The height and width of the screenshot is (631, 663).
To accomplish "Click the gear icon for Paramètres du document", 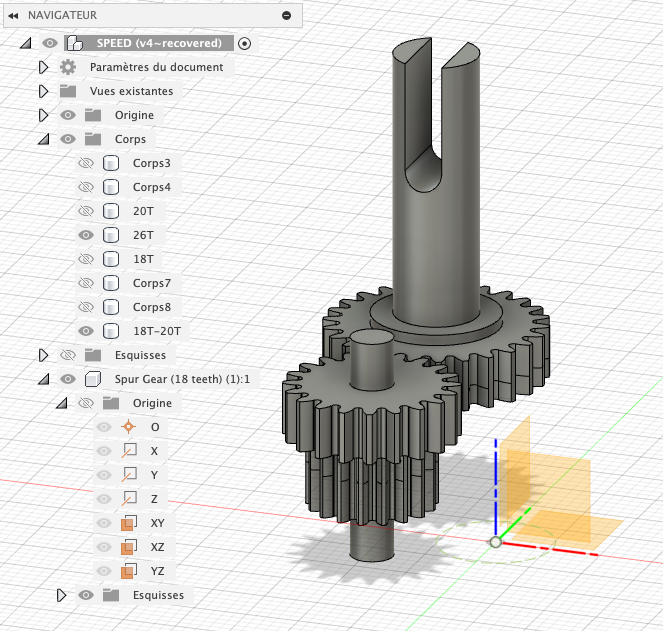I will click(68, 67).
